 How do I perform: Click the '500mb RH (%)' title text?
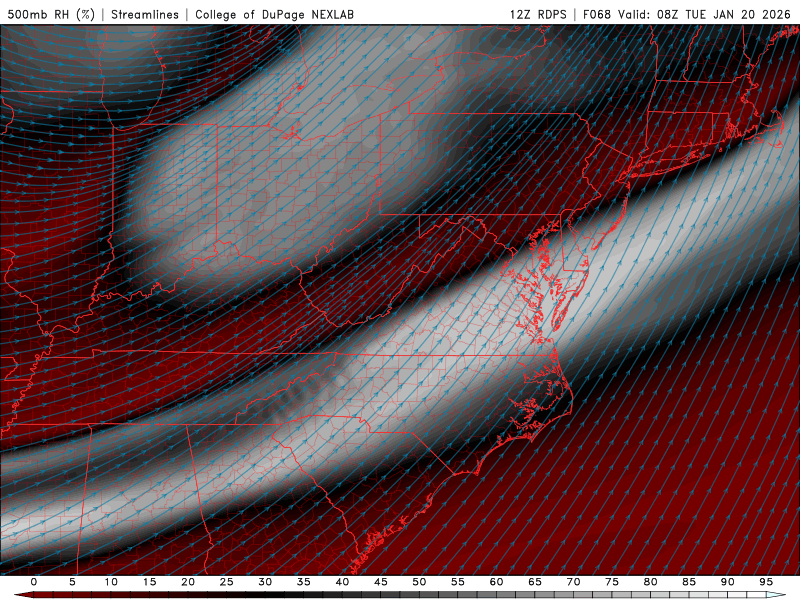click(51, 14)
